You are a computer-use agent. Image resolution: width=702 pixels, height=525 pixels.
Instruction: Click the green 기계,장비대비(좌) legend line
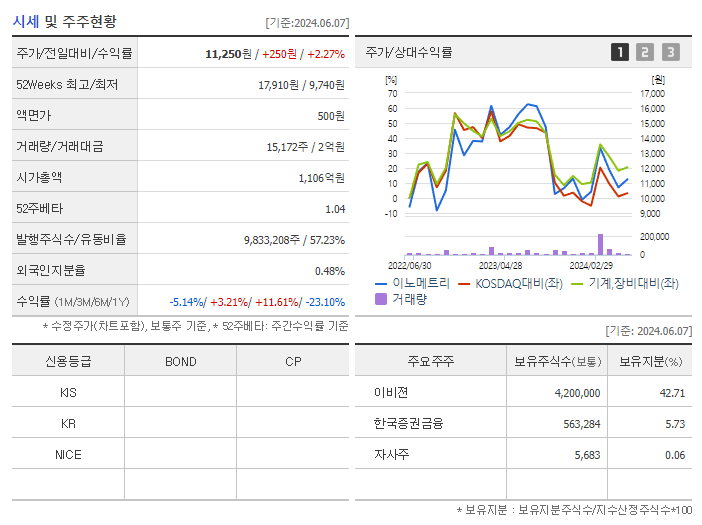(578, 284)
